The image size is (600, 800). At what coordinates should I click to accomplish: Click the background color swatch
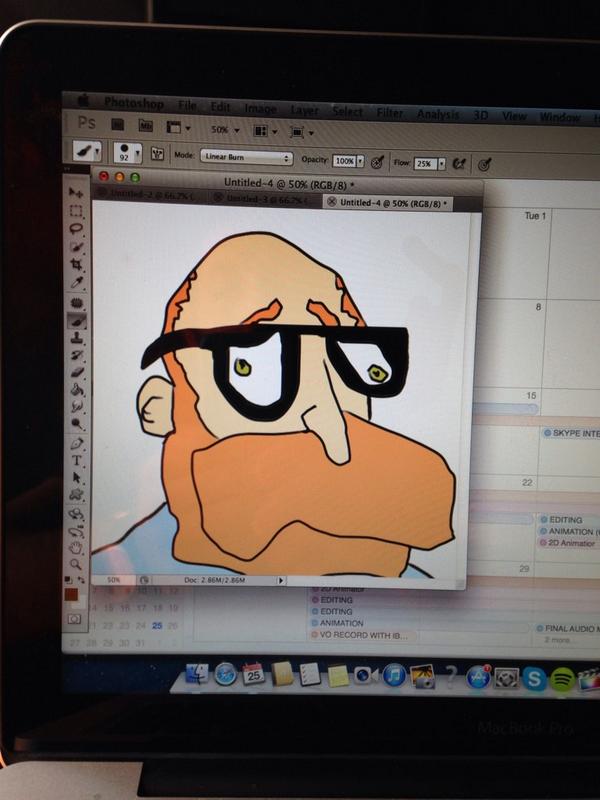click(x=80, y=603)
